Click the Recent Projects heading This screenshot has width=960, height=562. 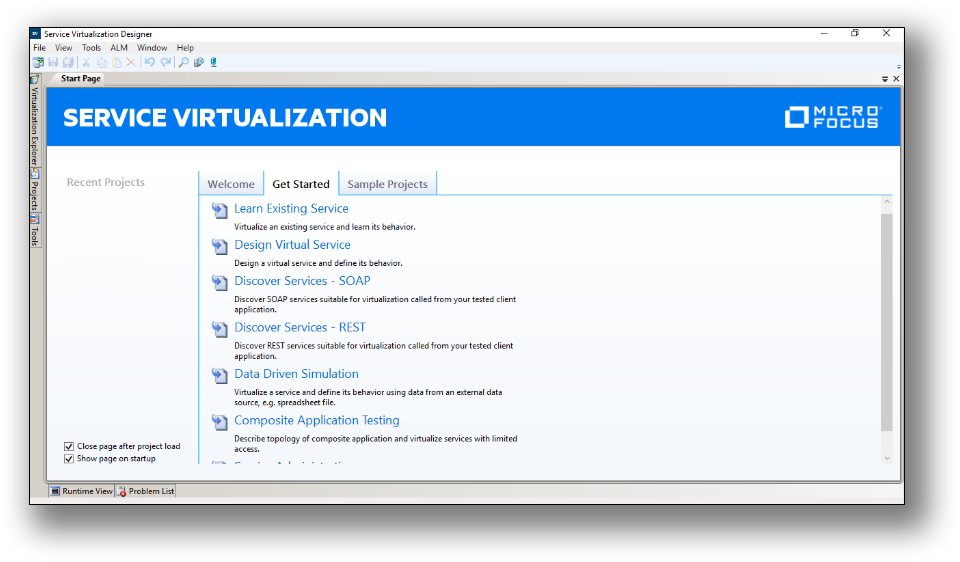tap(105, 182)
